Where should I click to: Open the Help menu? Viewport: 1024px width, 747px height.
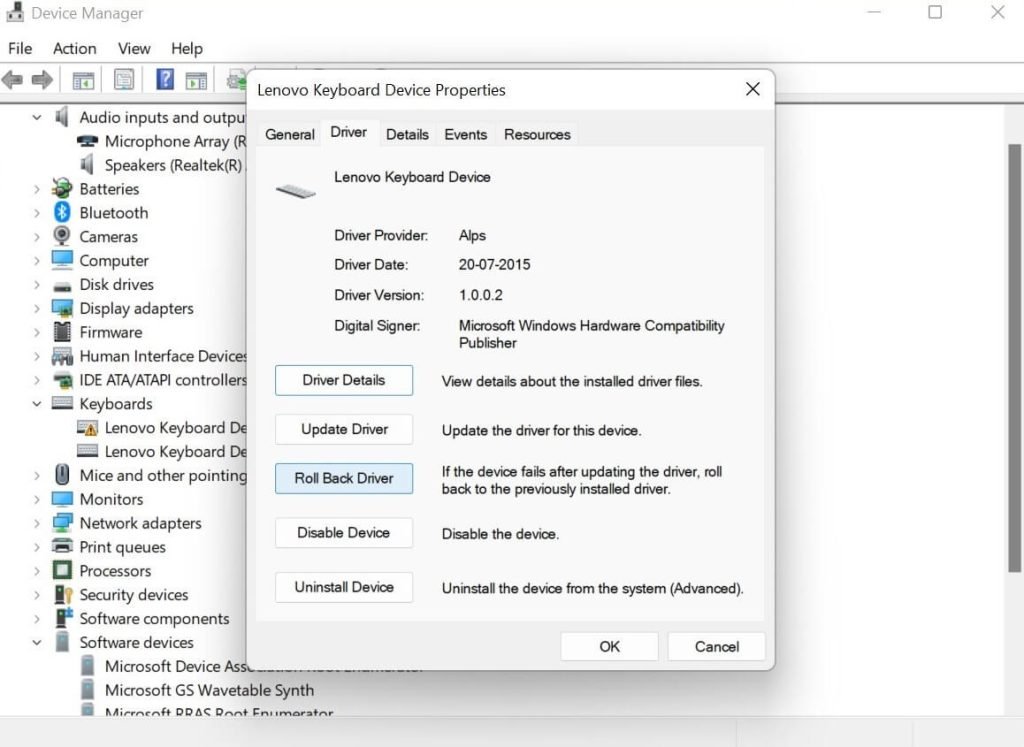click(x=187, y=48)
